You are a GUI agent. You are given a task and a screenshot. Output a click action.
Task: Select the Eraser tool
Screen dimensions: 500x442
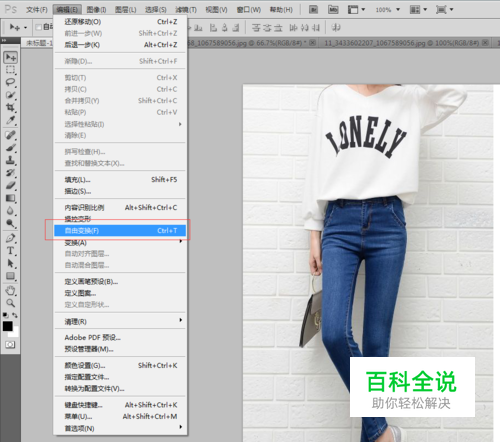pyautogui.click(x=10, y=185)
